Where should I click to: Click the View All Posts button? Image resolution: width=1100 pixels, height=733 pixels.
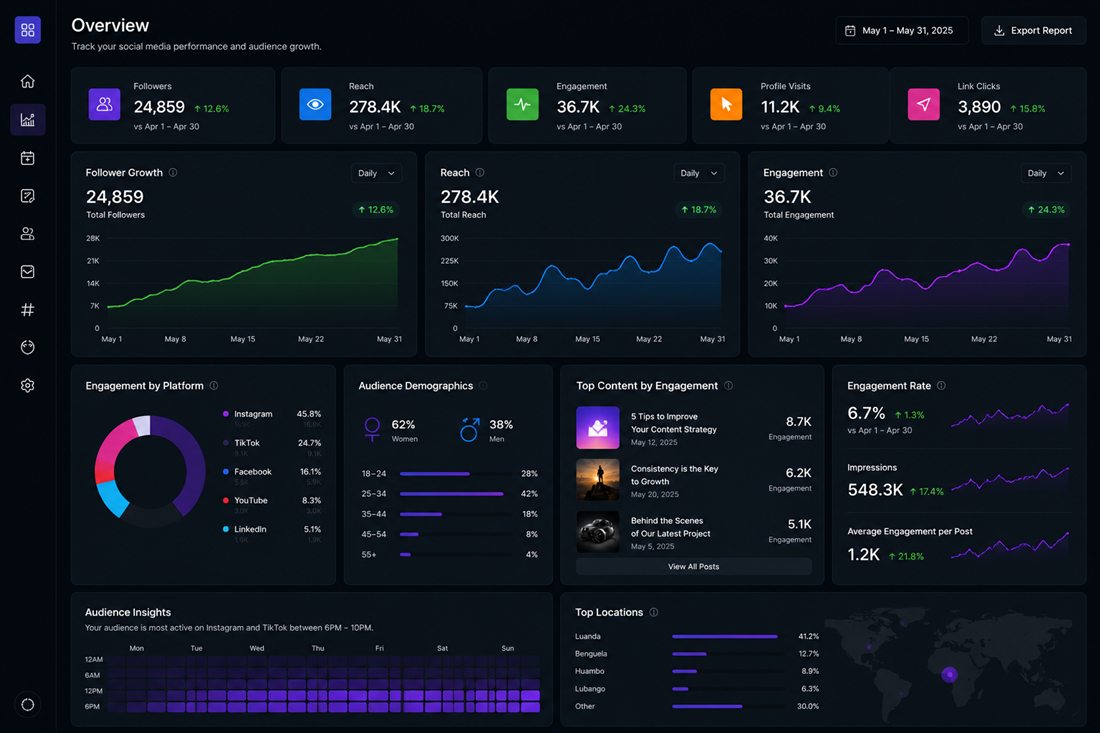point(693,567)
